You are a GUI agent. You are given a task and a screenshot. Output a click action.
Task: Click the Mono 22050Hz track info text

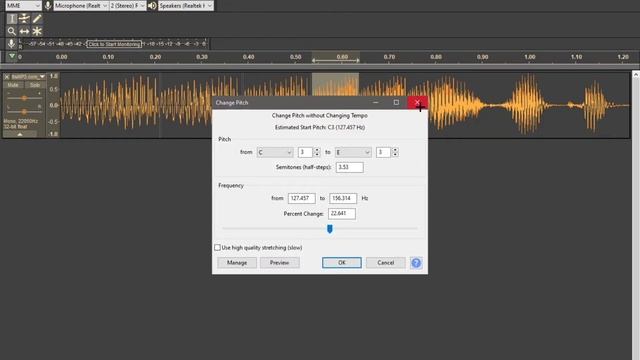tap(20, 124)
